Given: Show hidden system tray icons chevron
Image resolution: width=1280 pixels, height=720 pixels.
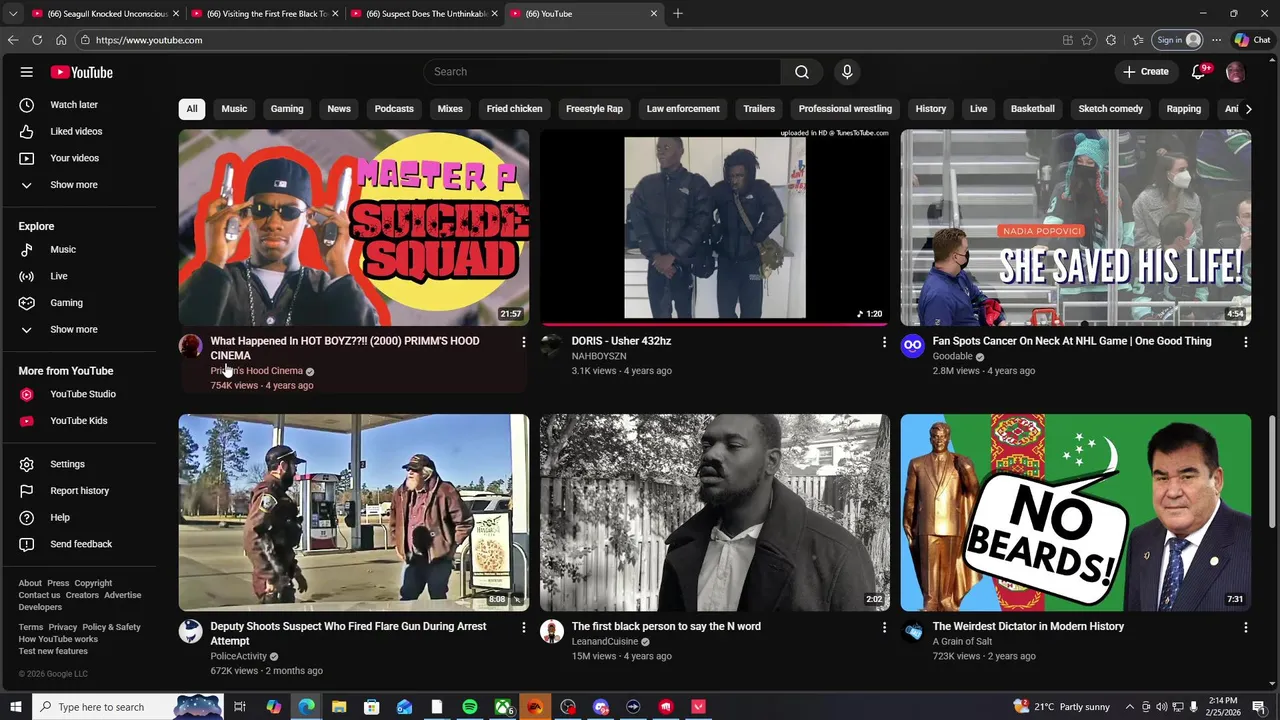Looking at the screenshot, I should coord(1130,707).
